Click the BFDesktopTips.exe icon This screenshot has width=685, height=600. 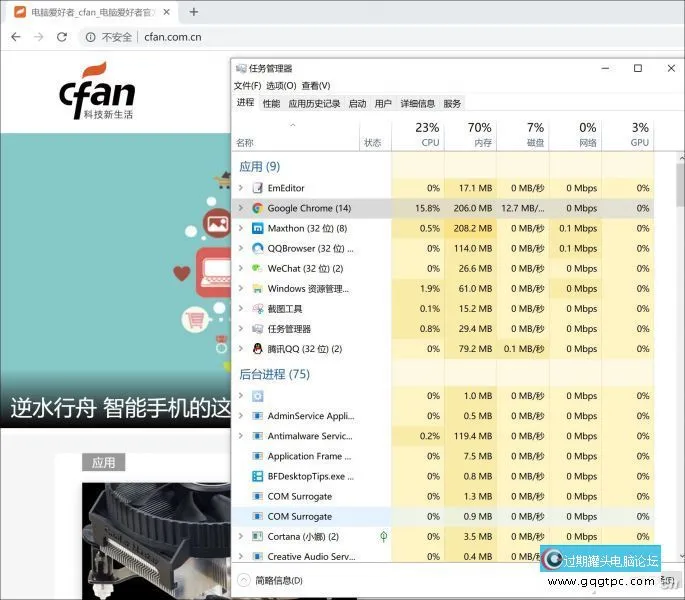(258, 476)
